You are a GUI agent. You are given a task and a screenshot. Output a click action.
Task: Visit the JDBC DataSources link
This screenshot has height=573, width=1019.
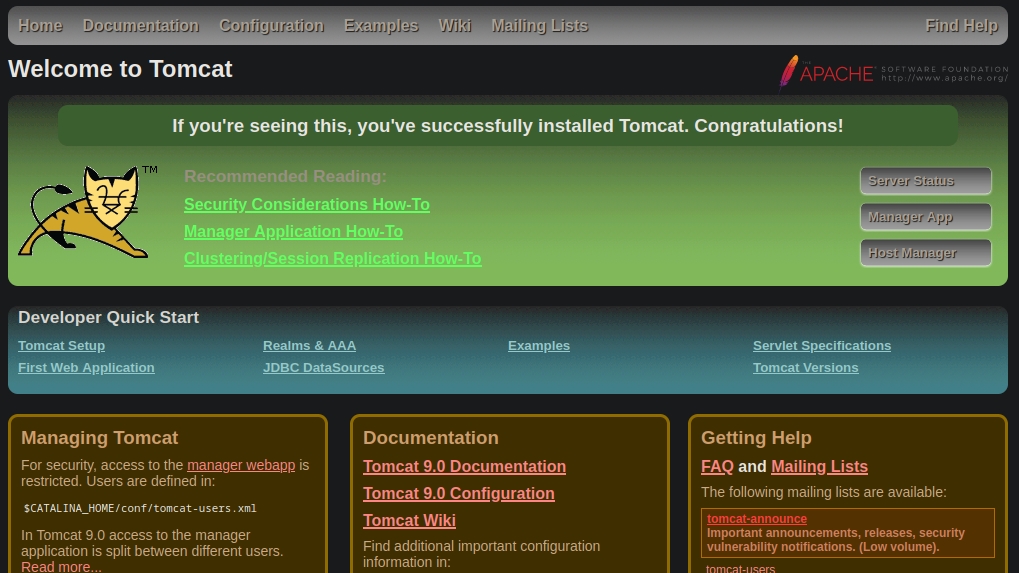click(x=323, y=368)
